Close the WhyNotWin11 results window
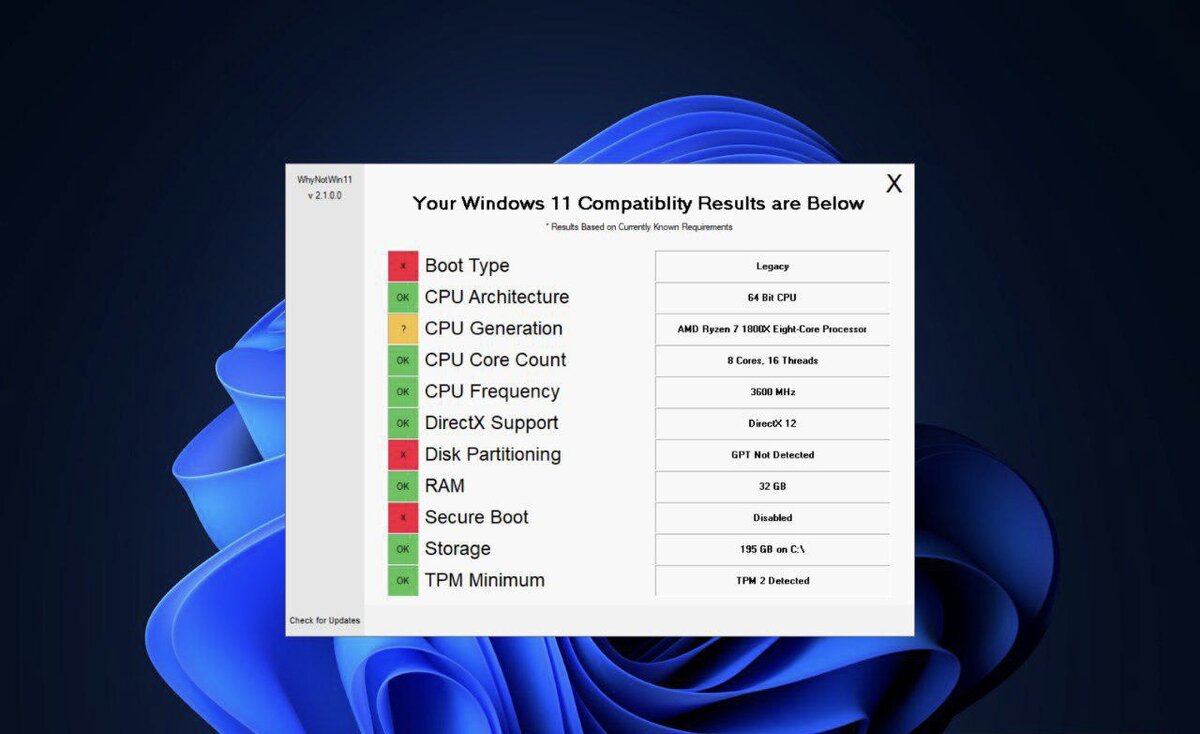1200x734 pixels. 894,183
